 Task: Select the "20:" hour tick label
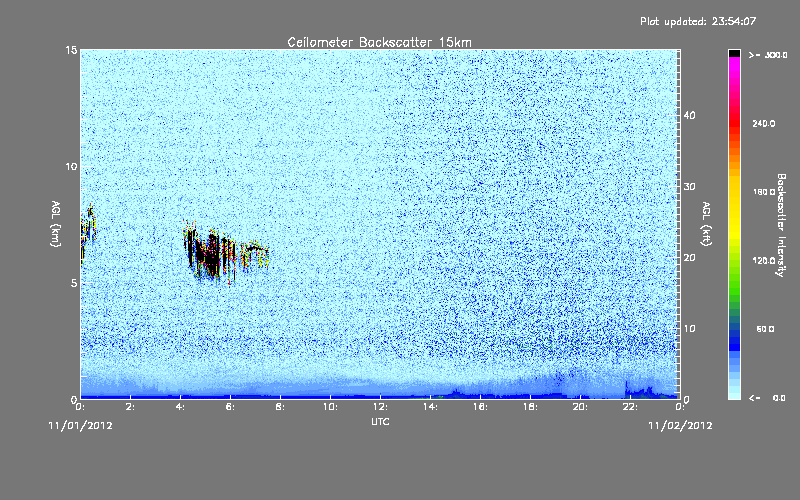point(580,407)
